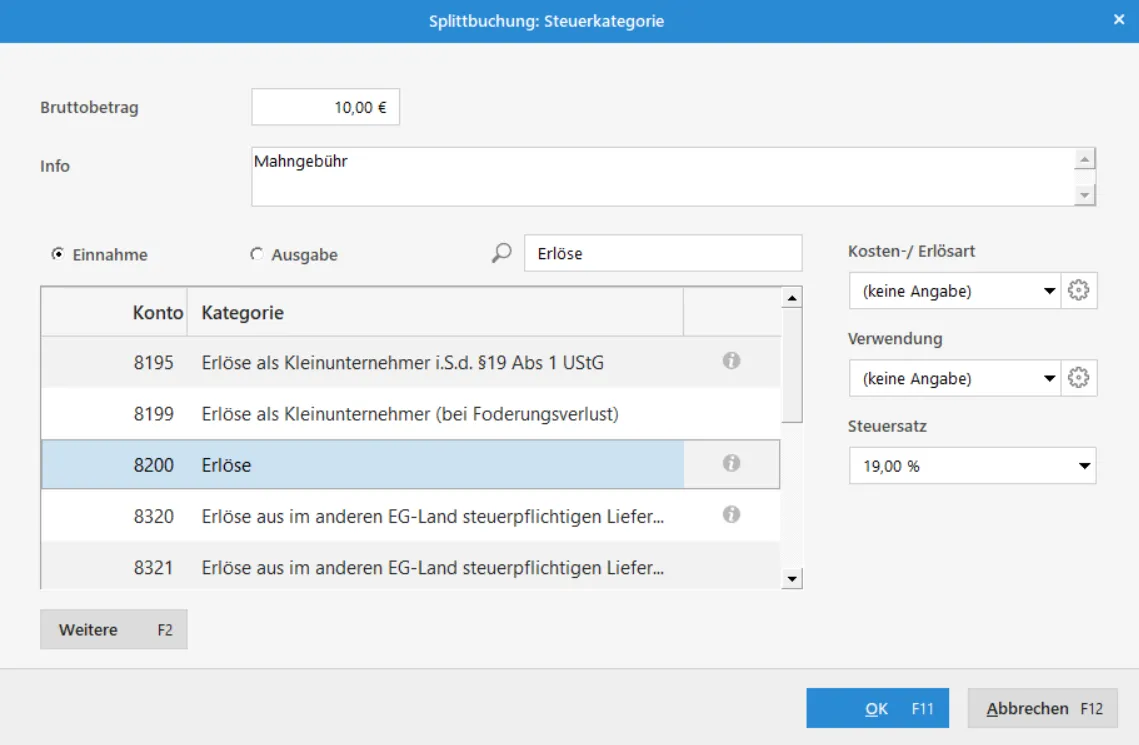The image size is (1139, 745).
Task: Click info icon for account 8320
Action: click(731, 514)
